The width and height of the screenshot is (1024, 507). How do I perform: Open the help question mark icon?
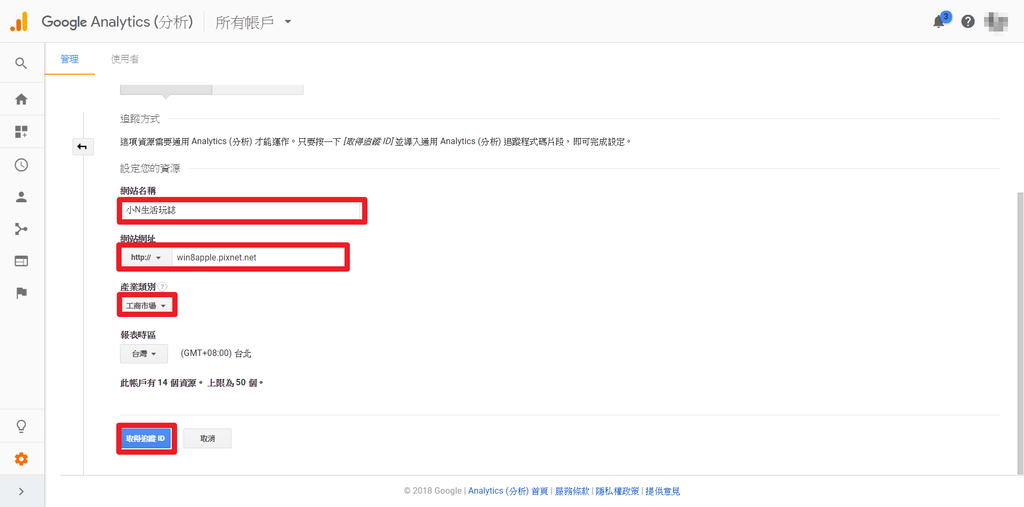pos(968,22)
